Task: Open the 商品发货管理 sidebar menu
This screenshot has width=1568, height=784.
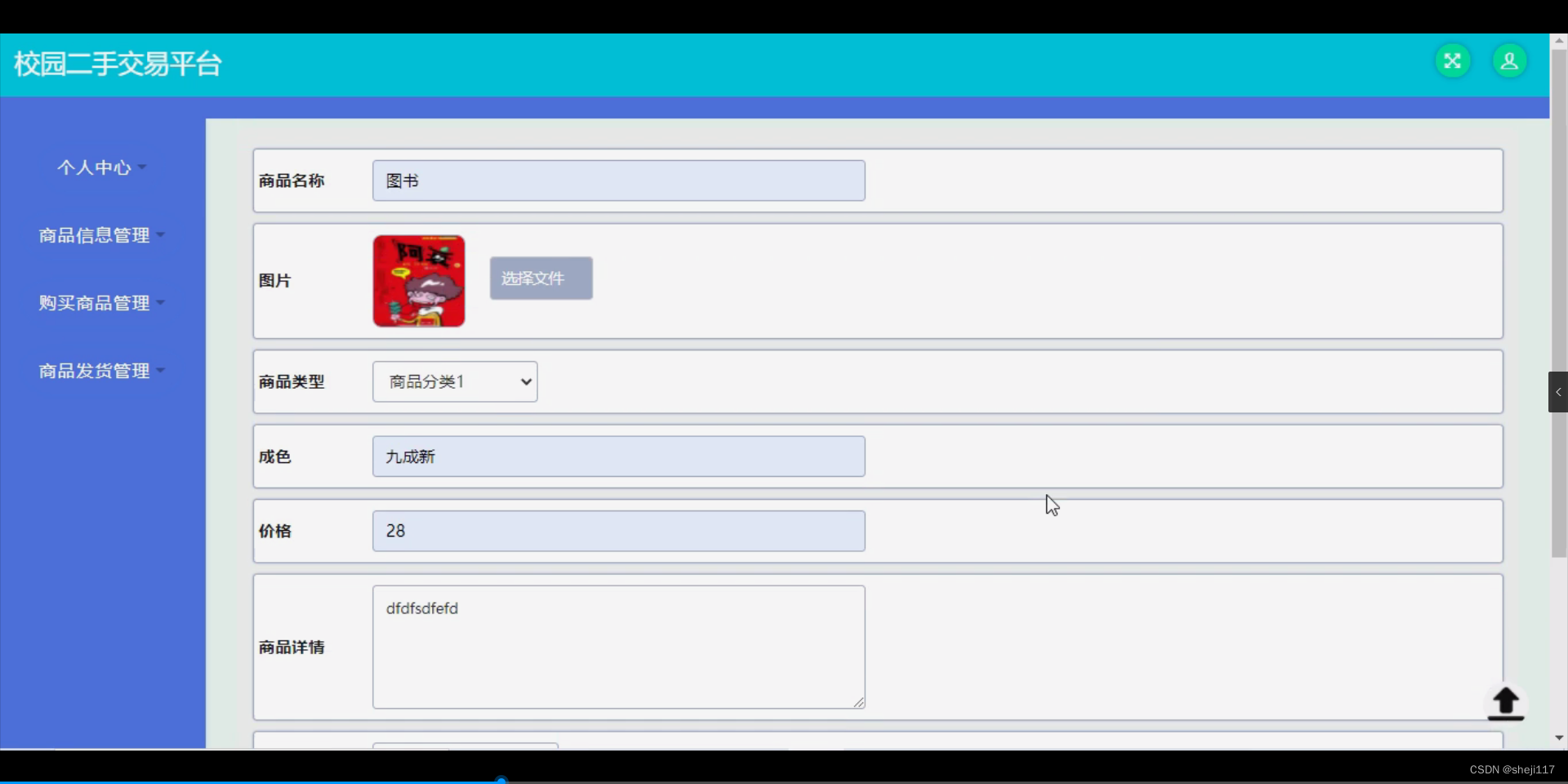Action: click(102, 371)
